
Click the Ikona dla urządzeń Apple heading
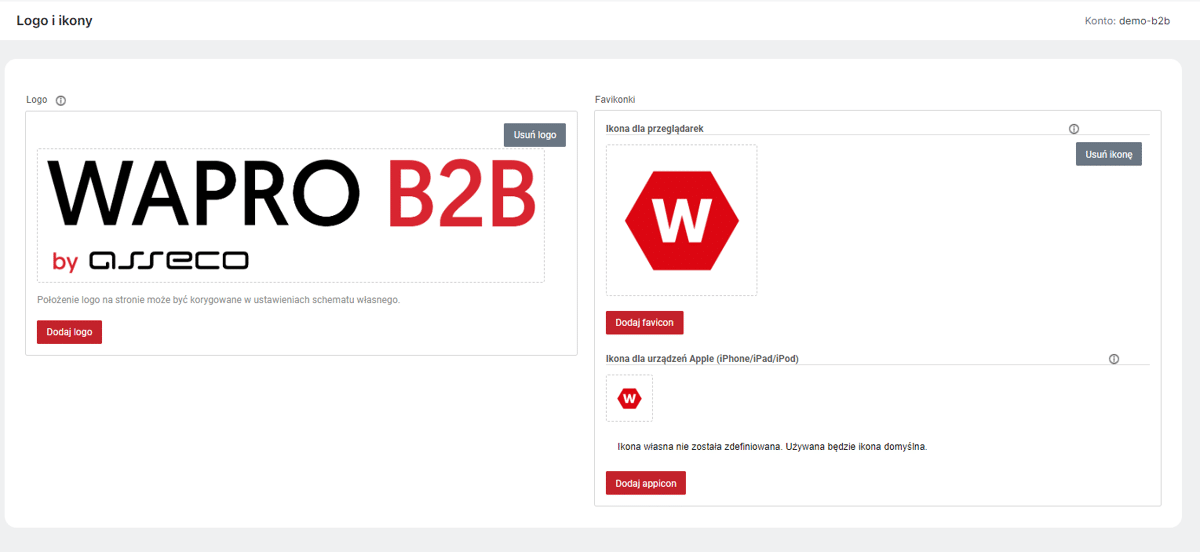[x=702, y=359]
